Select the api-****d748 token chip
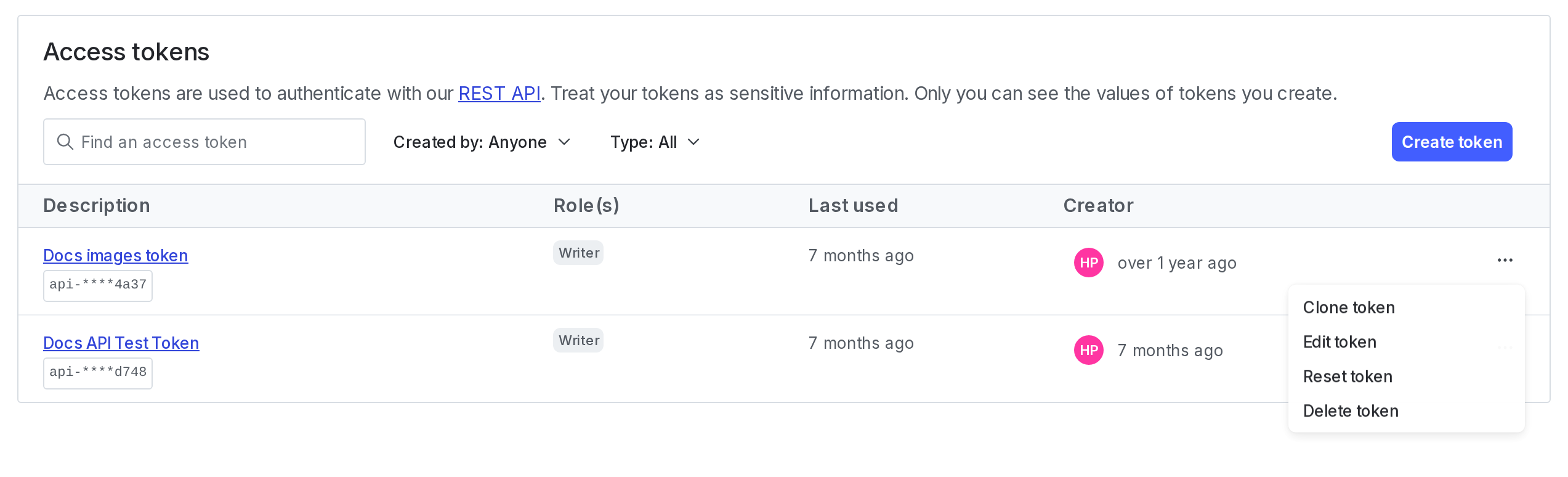The width and height of the screenshot is (1568, 477). [97, 373]
